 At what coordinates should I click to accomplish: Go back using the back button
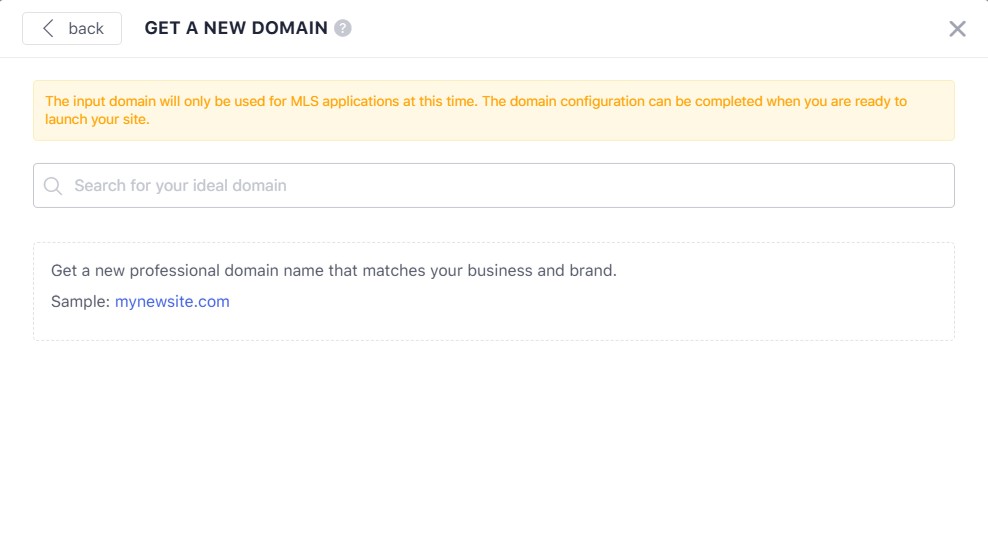coord(72,28)
